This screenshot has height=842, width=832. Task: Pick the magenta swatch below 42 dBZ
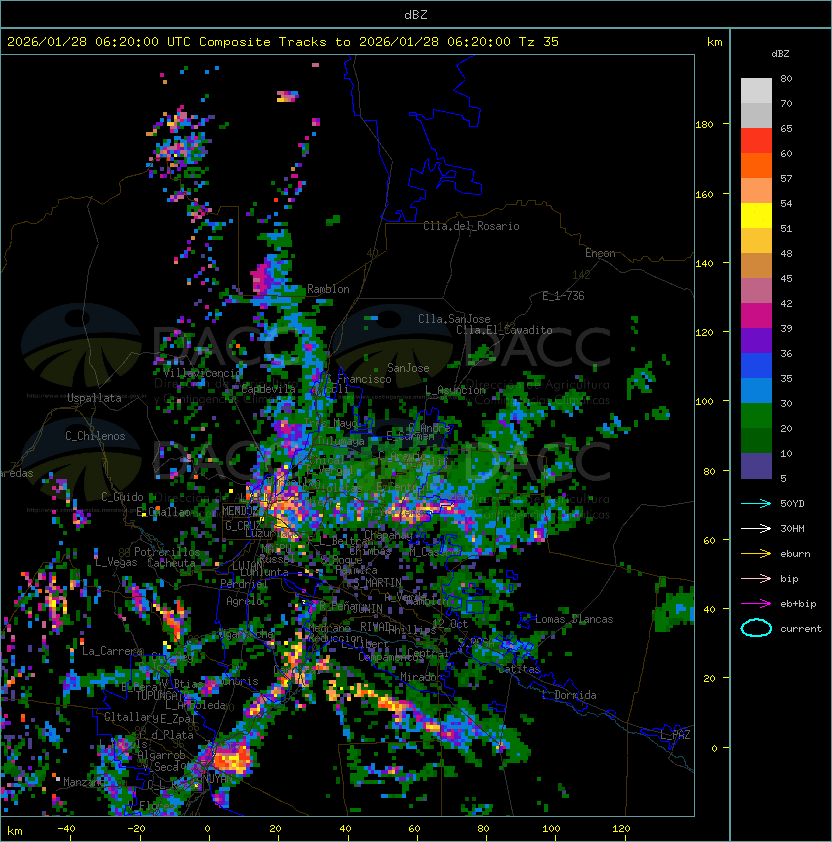756,316
